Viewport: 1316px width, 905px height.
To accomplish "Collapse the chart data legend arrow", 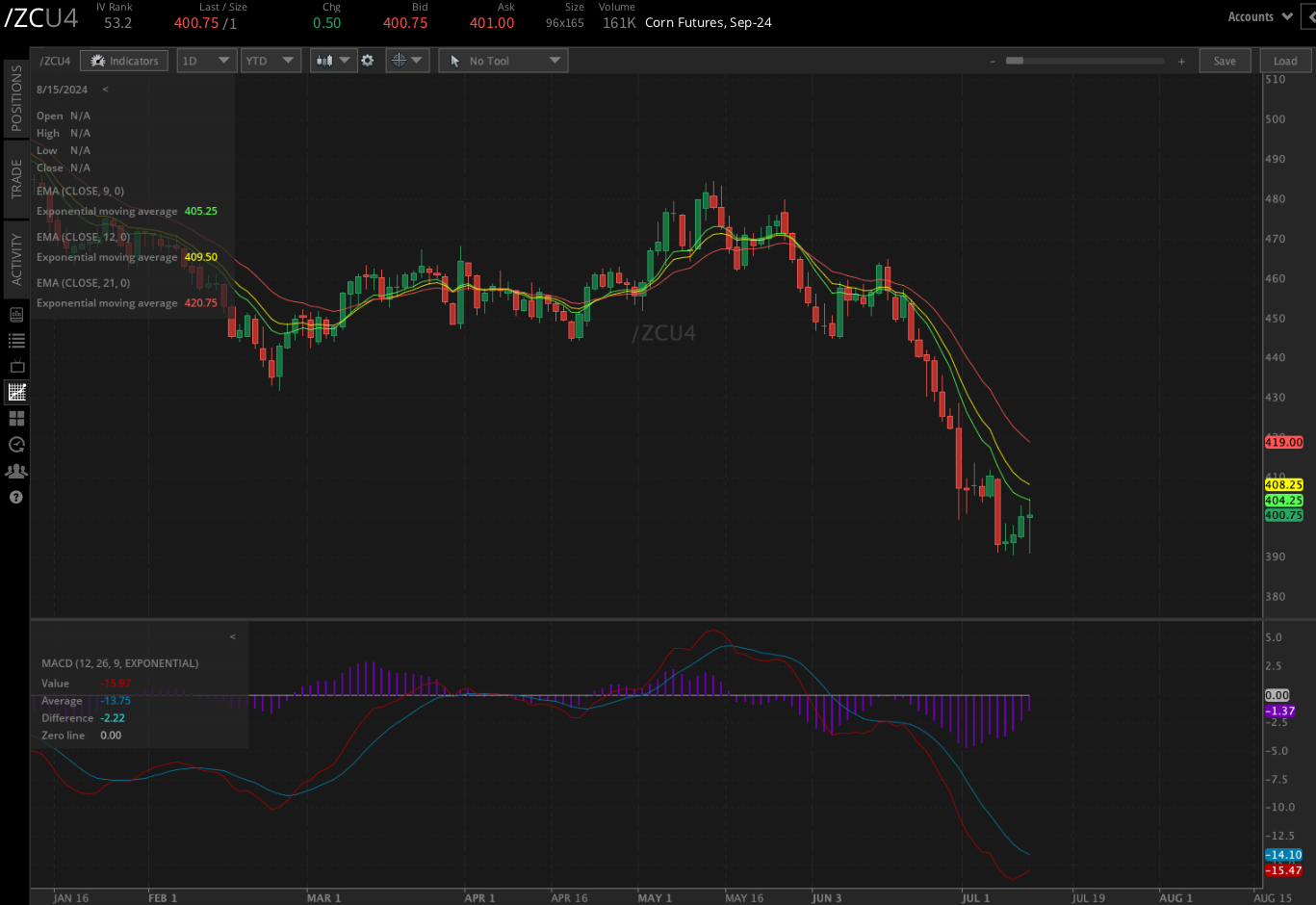I will 105,90.
